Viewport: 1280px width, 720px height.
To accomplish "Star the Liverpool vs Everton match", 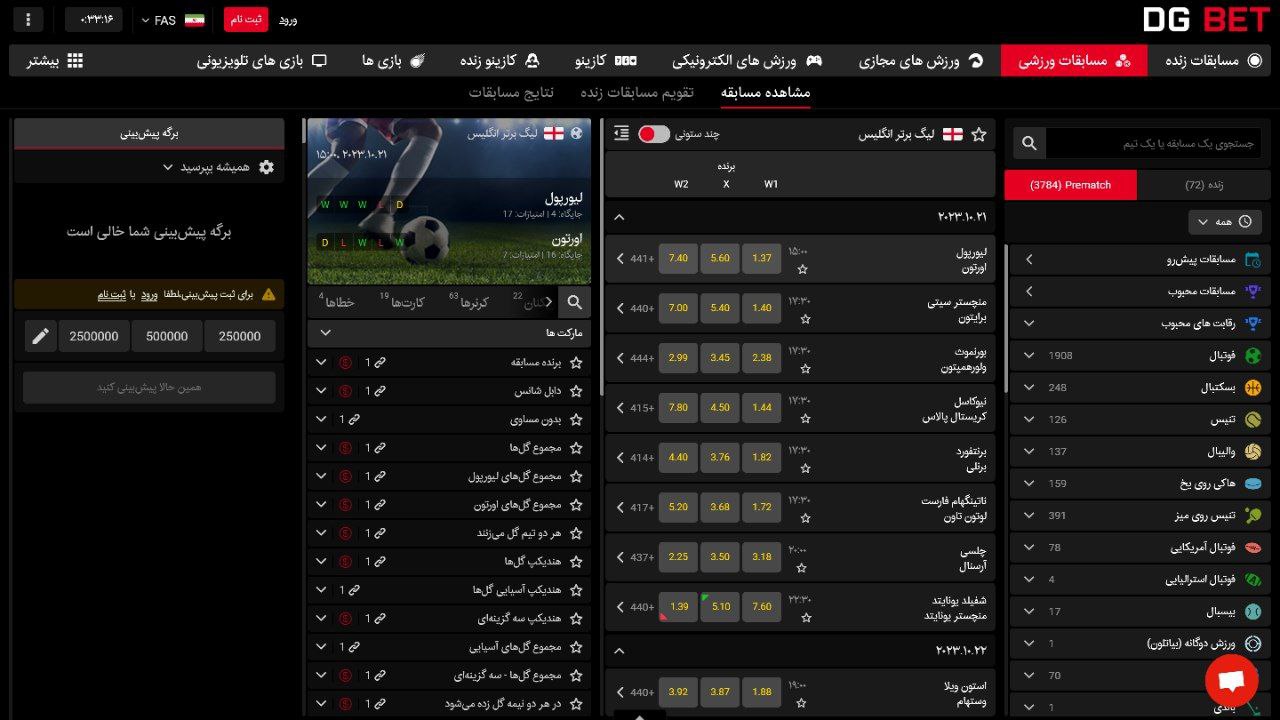I will [x=802, y=270].
